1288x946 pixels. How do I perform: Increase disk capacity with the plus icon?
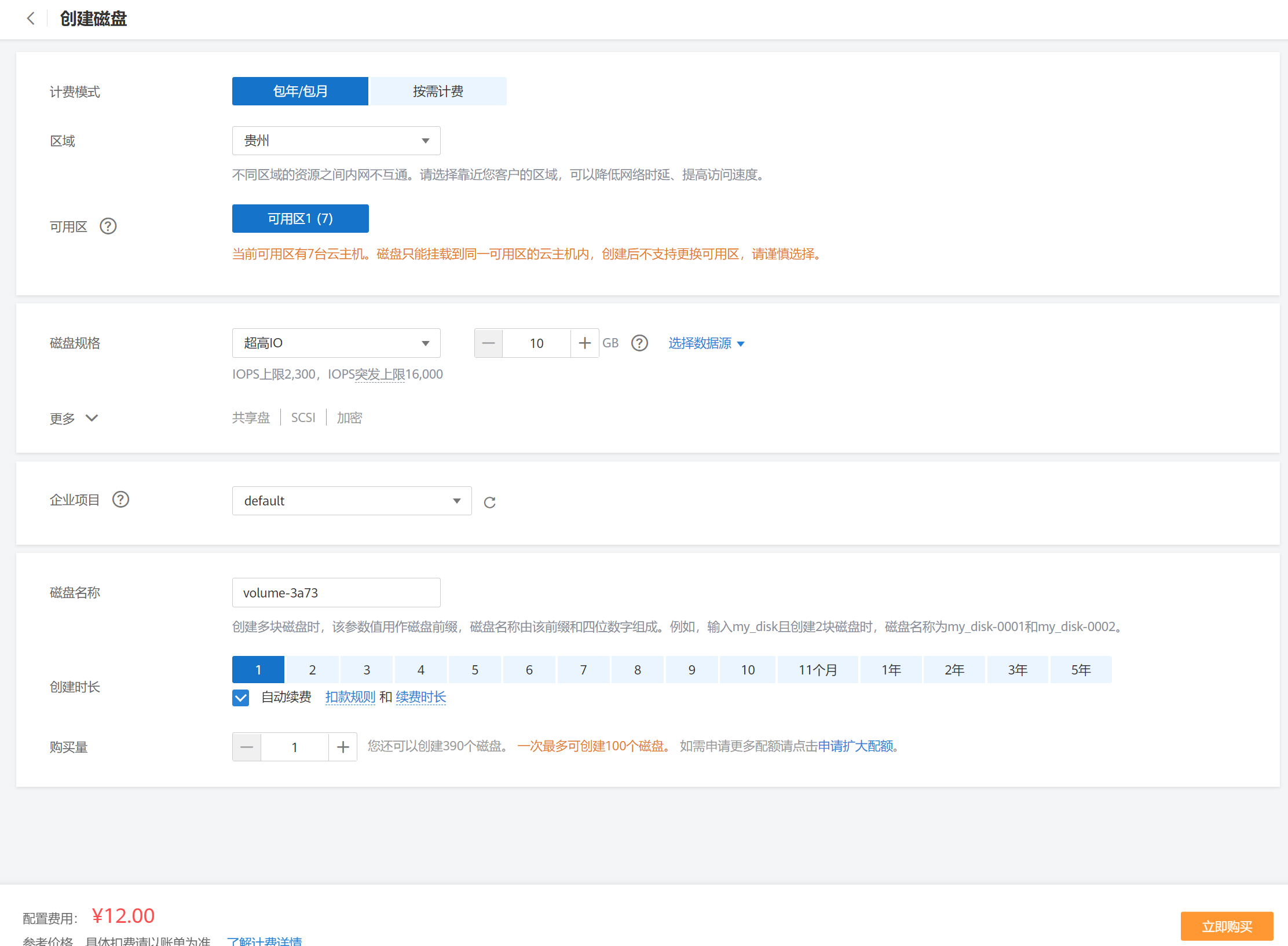pyautogui.click(x=584, y=343)
